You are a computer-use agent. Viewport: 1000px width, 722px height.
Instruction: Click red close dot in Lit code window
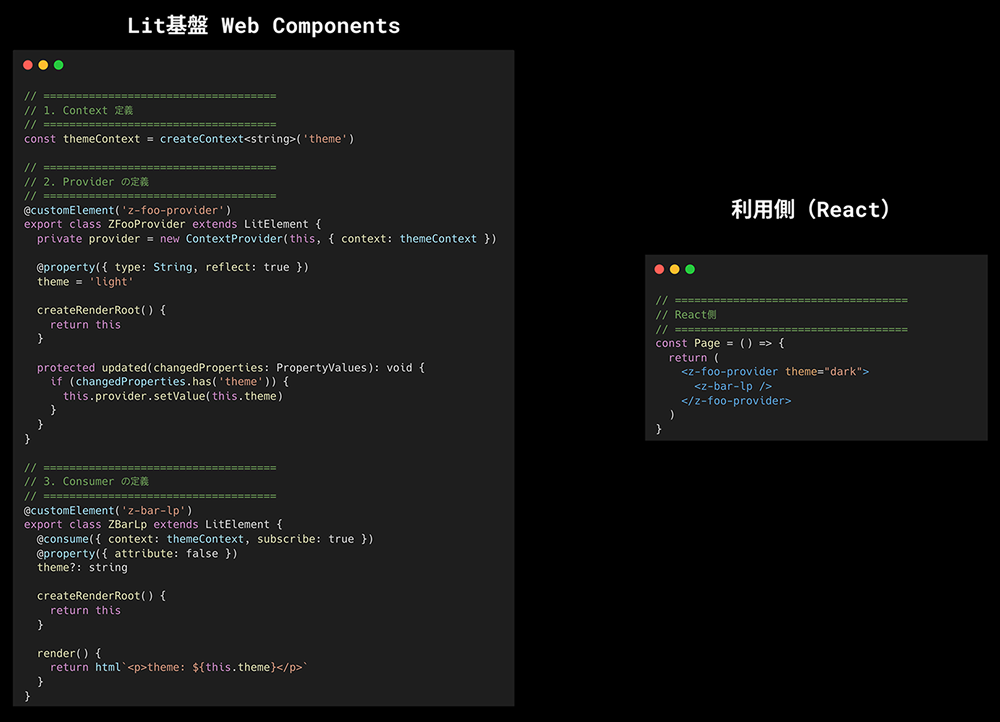tap(28, 65)
